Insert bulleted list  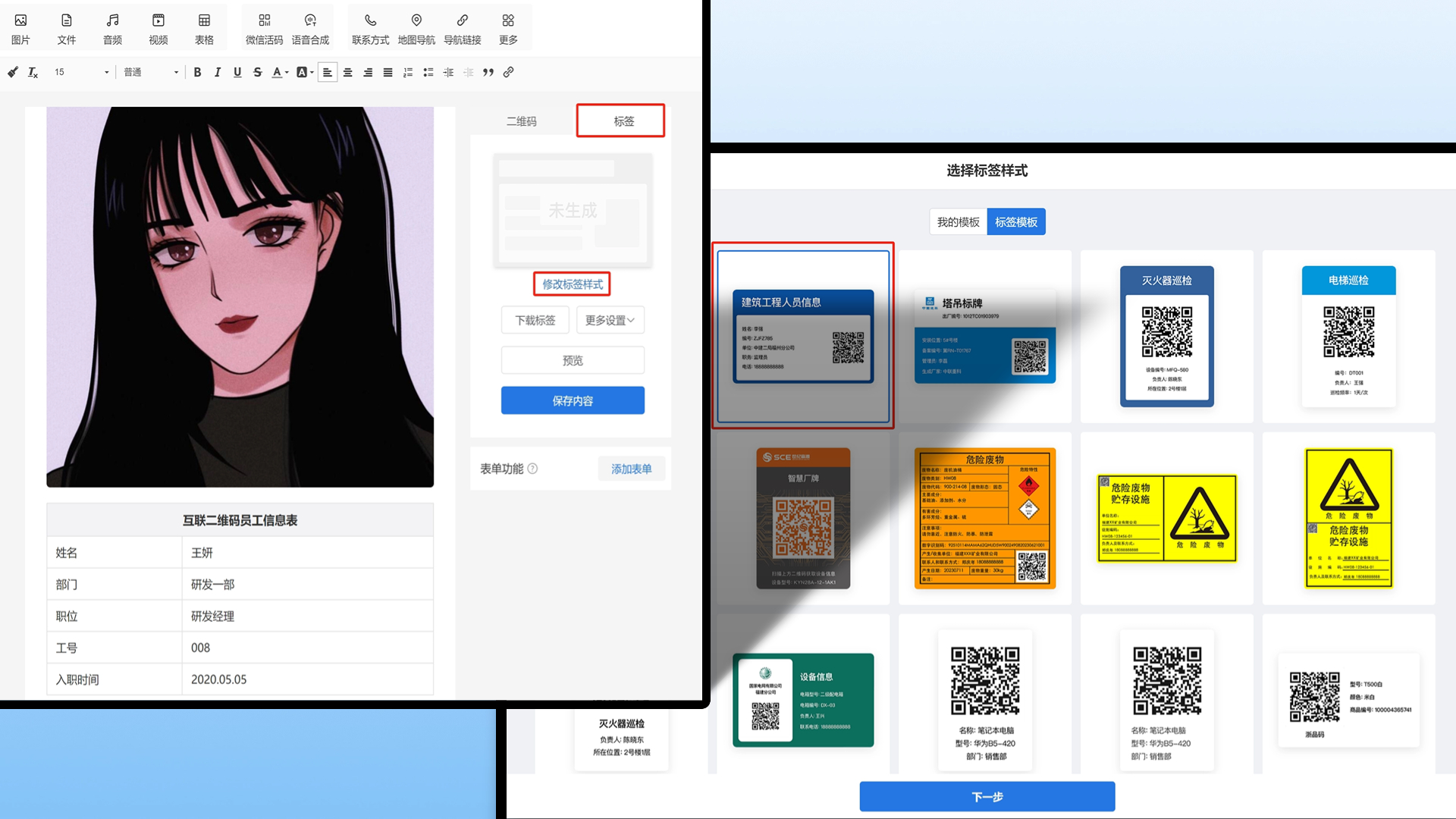pos(428,72)
